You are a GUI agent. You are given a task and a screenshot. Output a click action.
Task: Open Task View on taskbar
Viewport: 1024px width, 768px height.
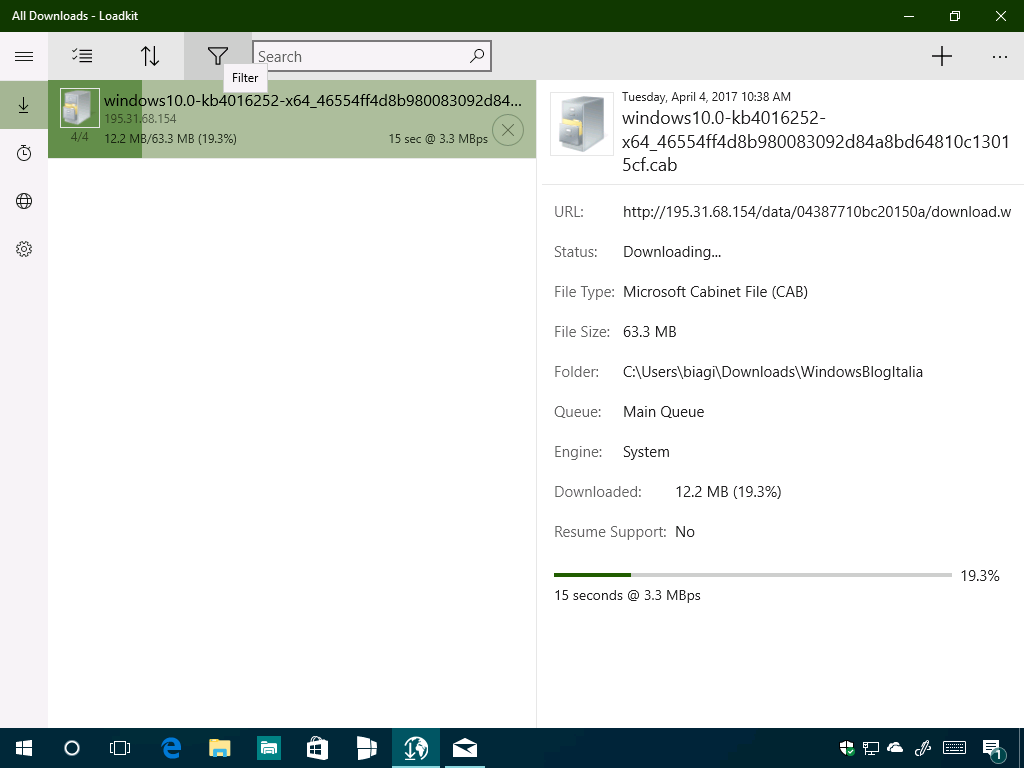(x=120, y=748)
